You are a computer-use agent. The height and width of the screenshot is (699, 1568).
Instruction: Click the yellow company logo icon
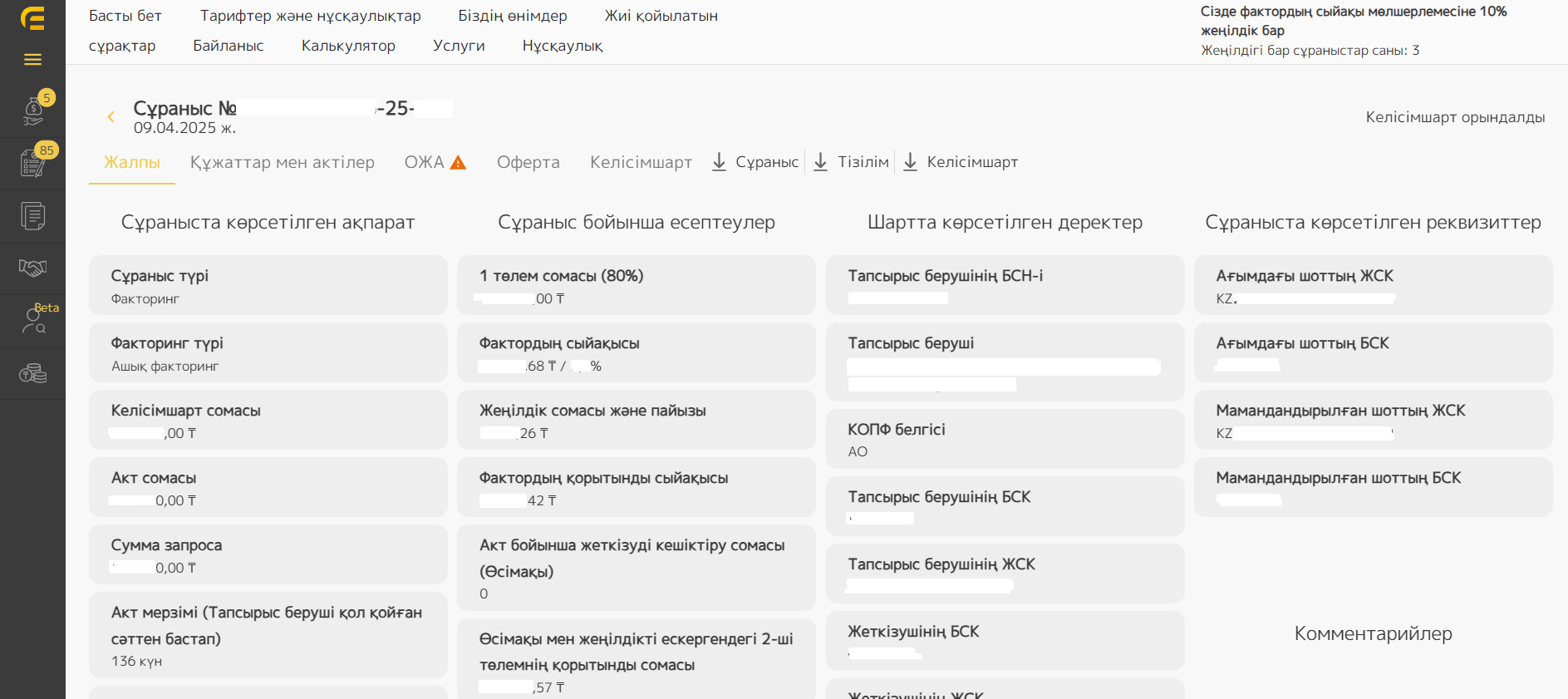(32, 18)
